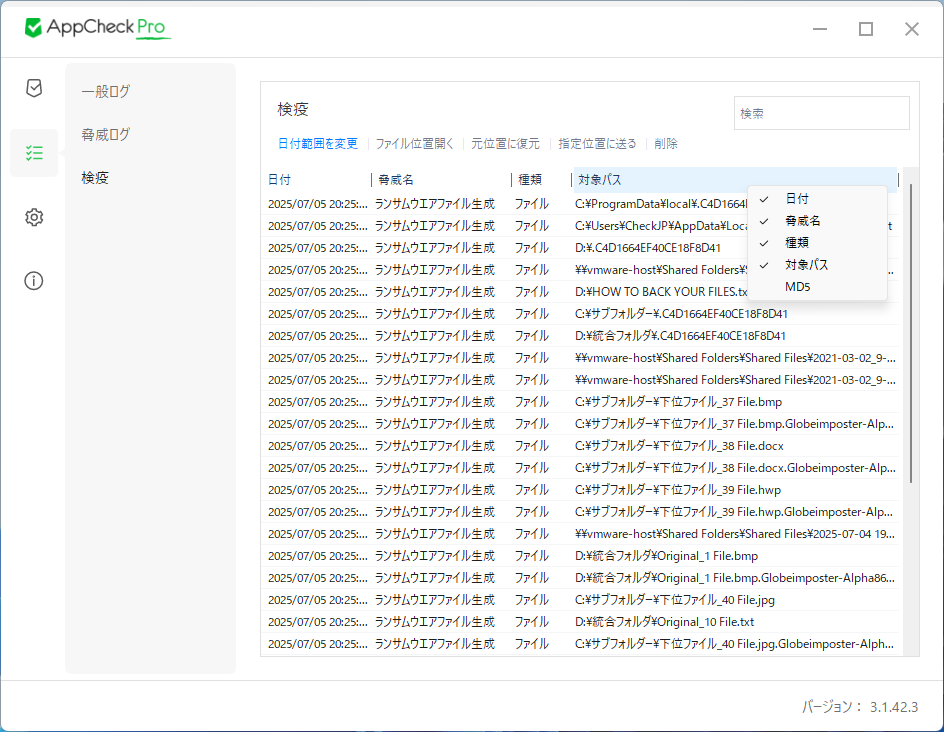The height and width of the screenshot is (732, 944).
Task: Click the 日付範囲を変更 link
Action: point(317,144)
